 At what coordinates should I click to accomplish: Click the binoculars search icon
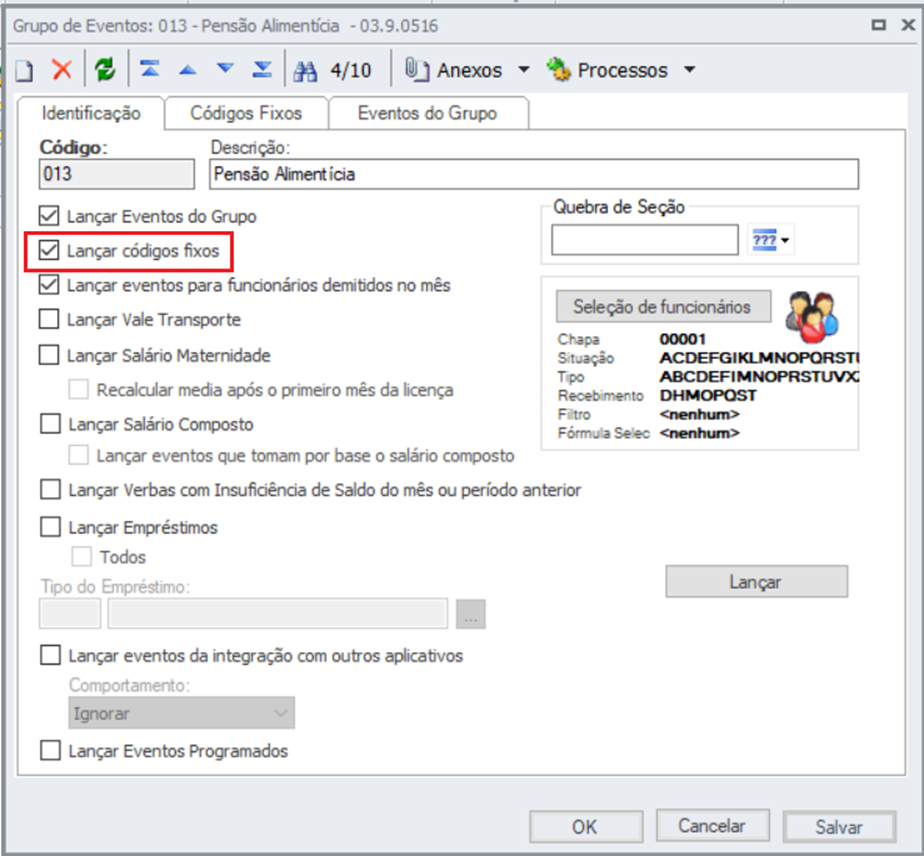coord(305,71)
